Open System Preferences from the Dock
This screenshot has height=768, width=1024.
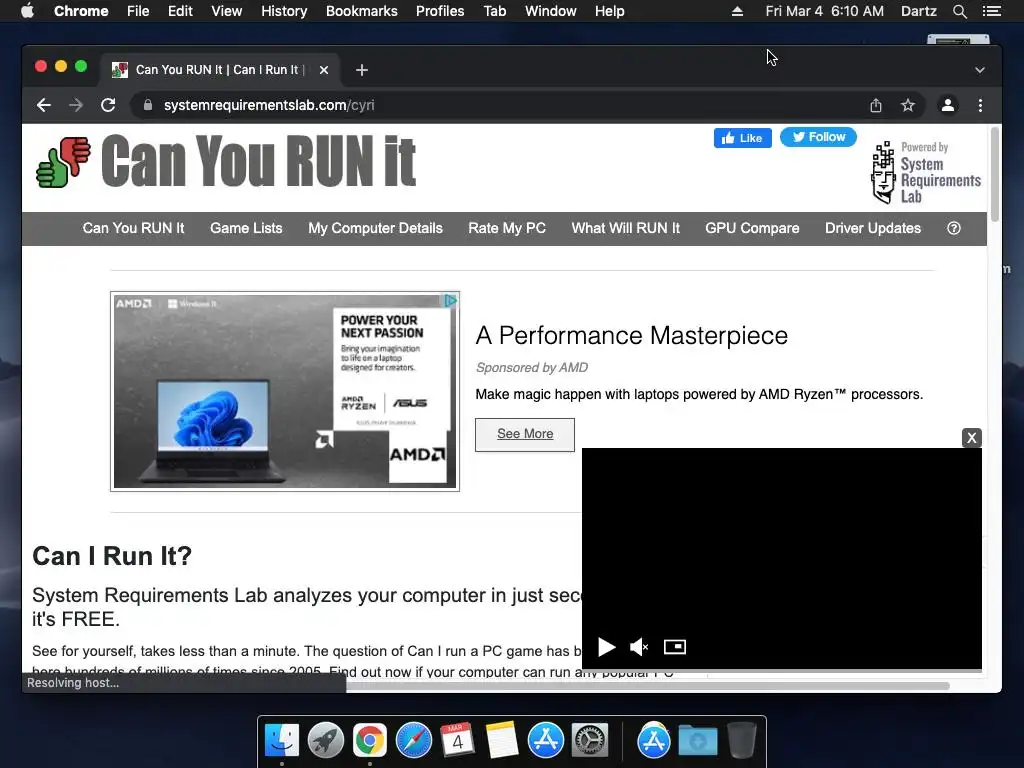(x=590, y=741)
